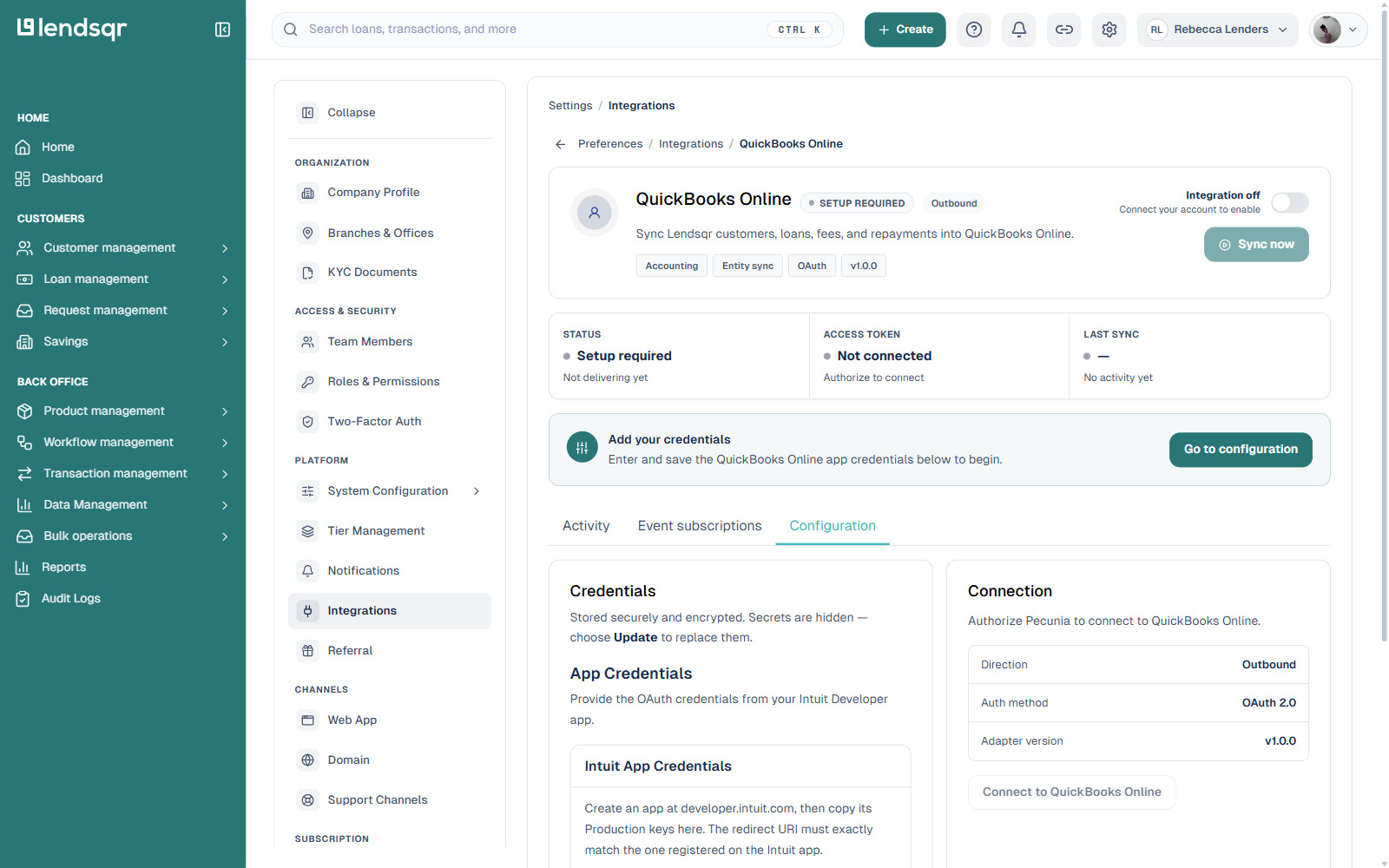Expand Bulk operations submenu
Image resolution: width=1389 pixels, height=868 pixels.
click(225, 536)
